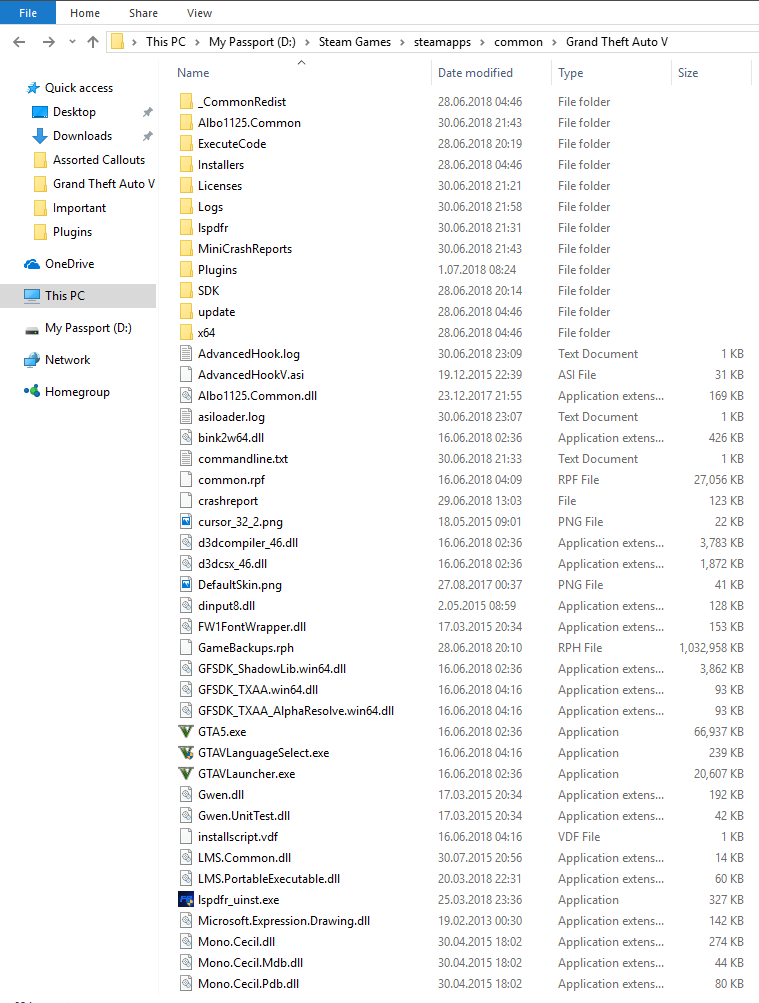Click 'steamapps' breadcrumb segment
The image size is (759, 1003).
pos(442,42)
